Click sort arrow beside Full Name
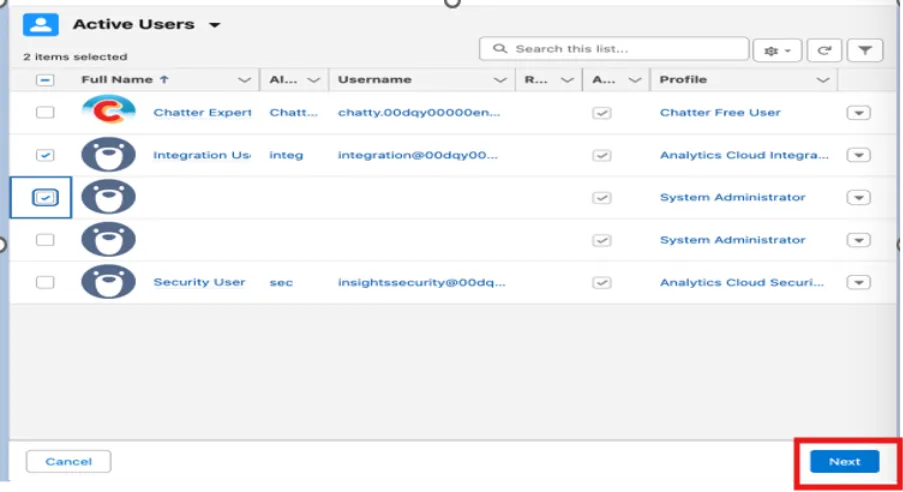Viewport: 903px width, 492px height. point(164,80)
